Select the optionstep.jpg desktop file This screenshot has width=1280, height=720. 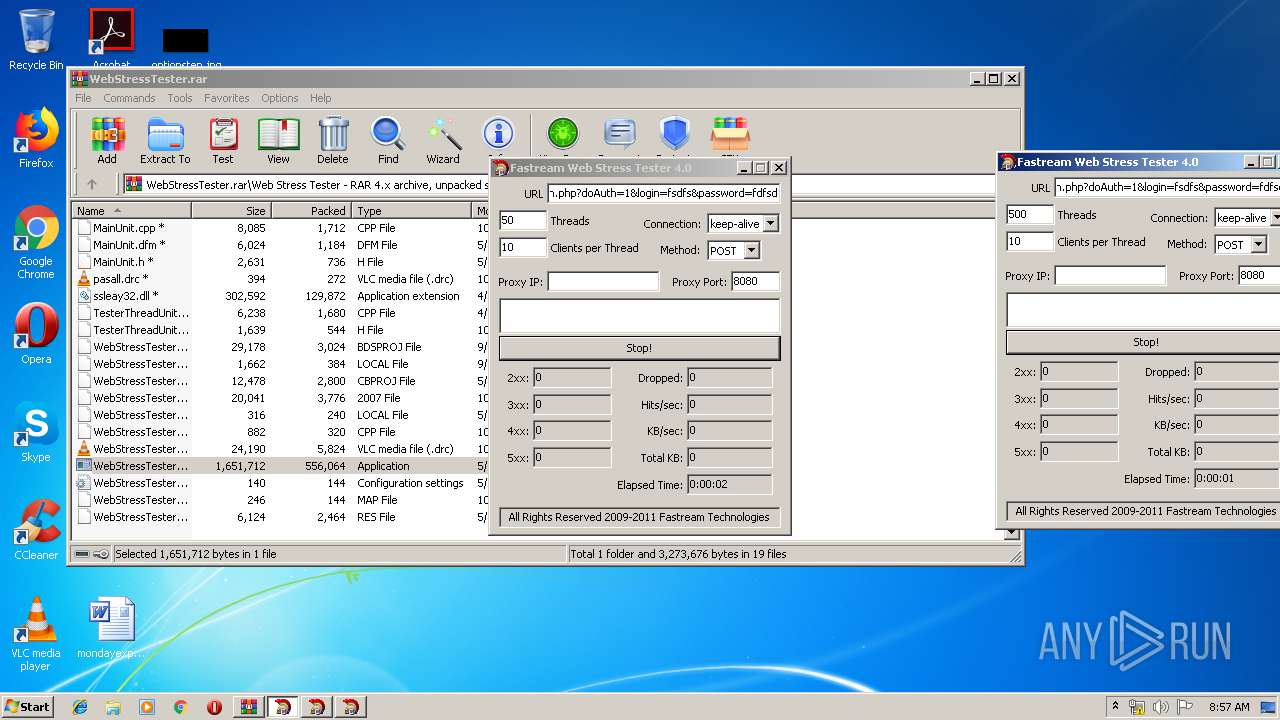tap(186, 46)
